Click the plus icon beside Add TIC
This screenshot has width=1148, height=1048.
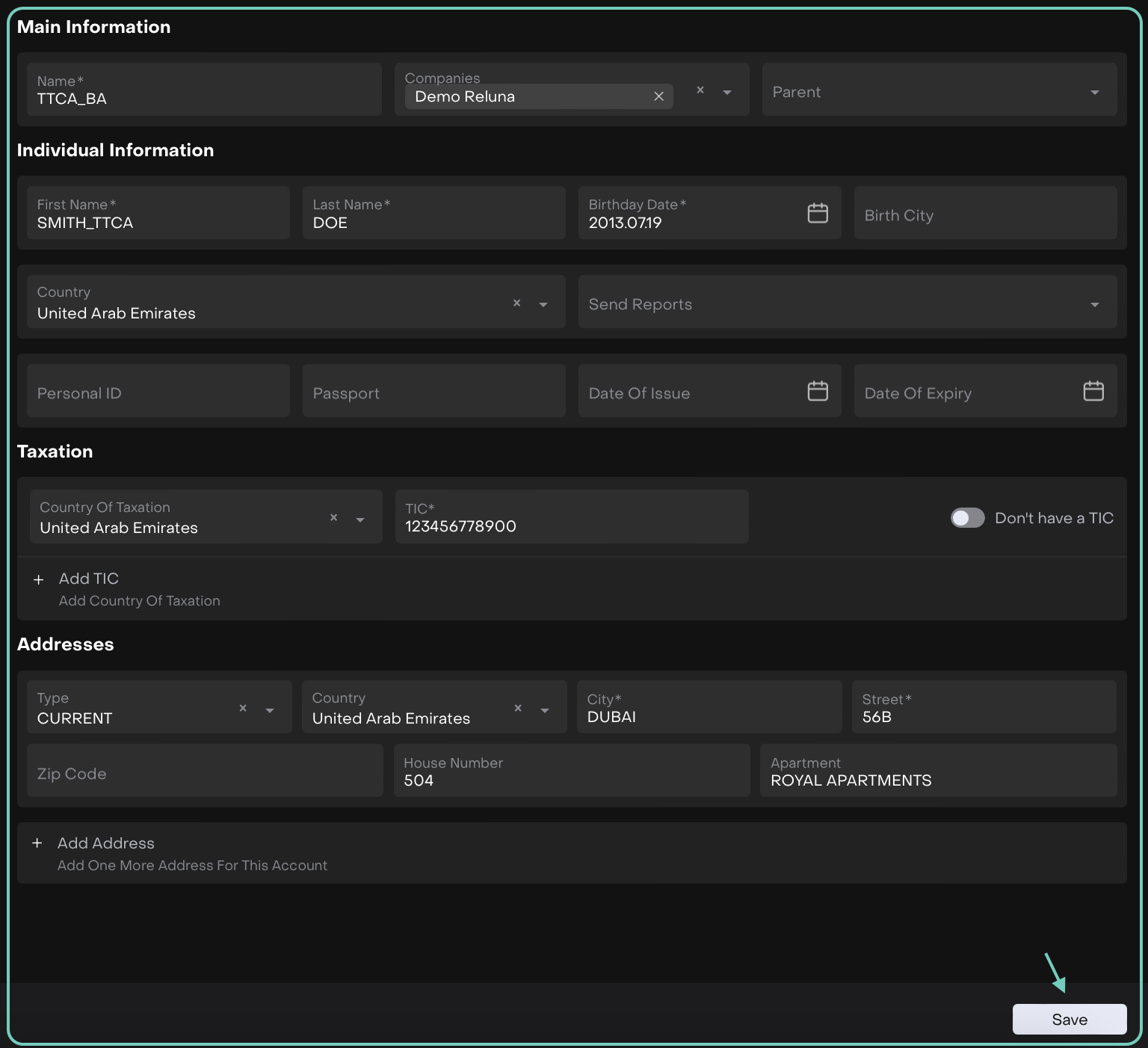(39, 580)
